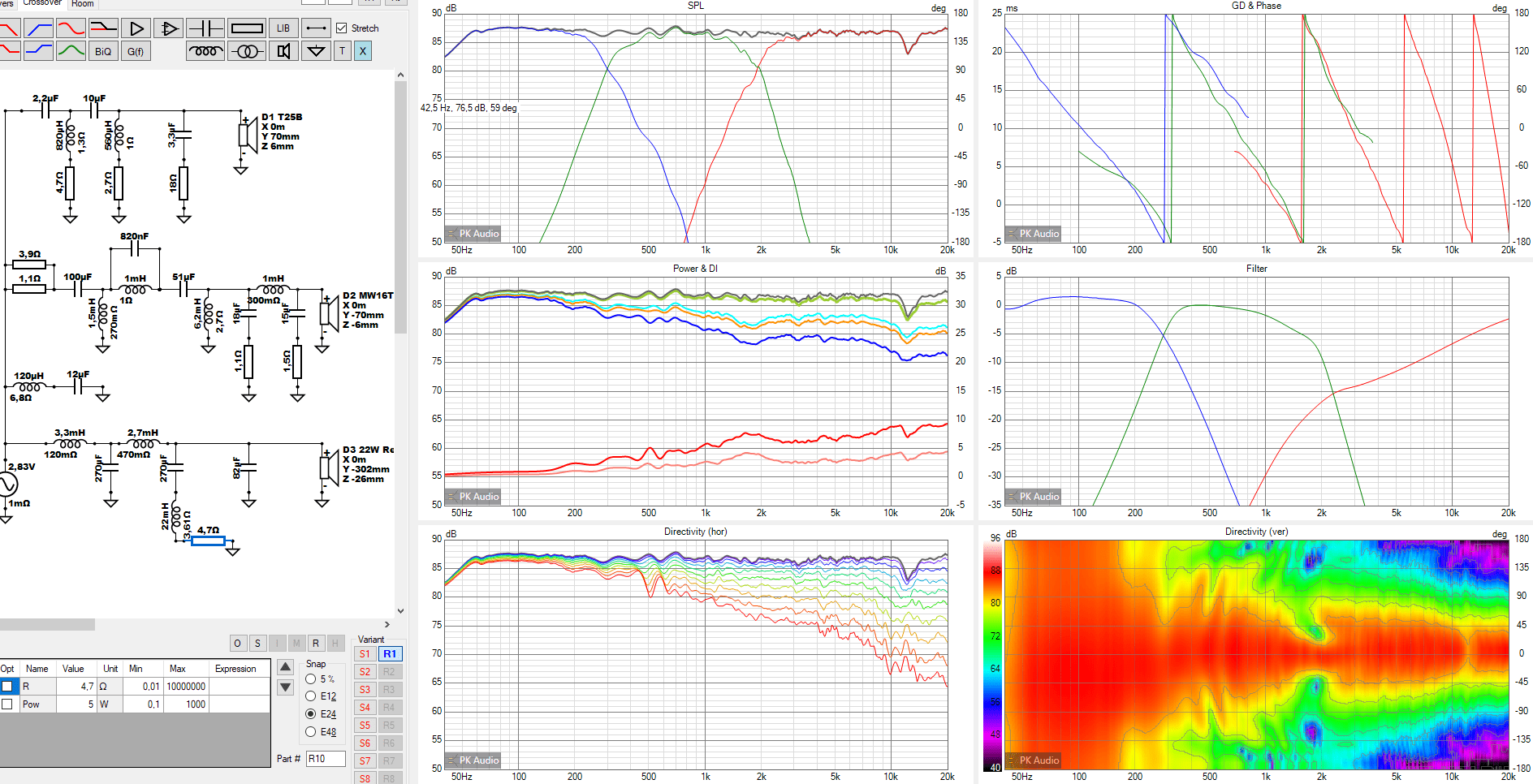This screenshot has width=1533, height=784.
Task: Click the R max cell 10000000
Action: [186, 687]
